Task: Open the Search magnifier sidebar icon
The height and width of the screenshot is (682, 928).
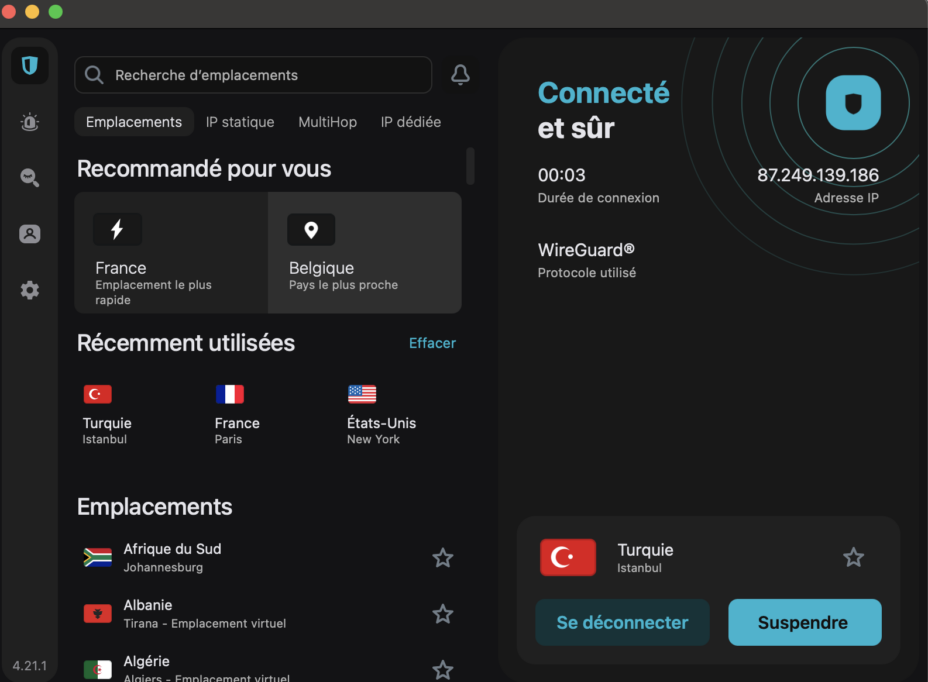Action: point(30,178)
